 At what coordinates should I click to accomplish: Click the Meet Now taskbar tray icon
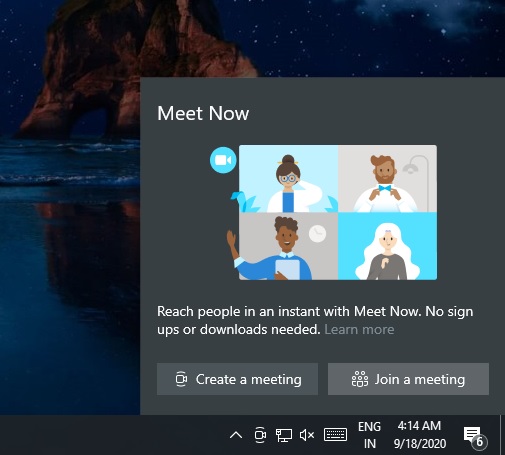pyautogui.click(x=260, y=435)
